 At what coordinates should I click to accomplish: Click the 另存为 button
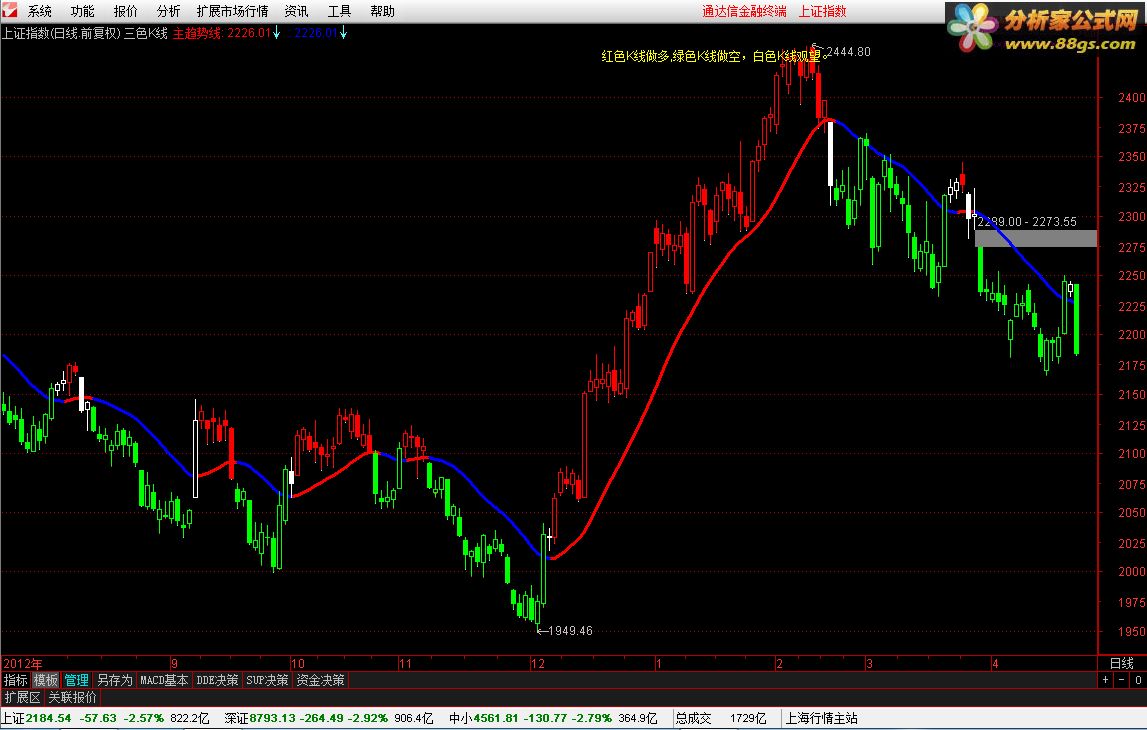coord(114,680)
